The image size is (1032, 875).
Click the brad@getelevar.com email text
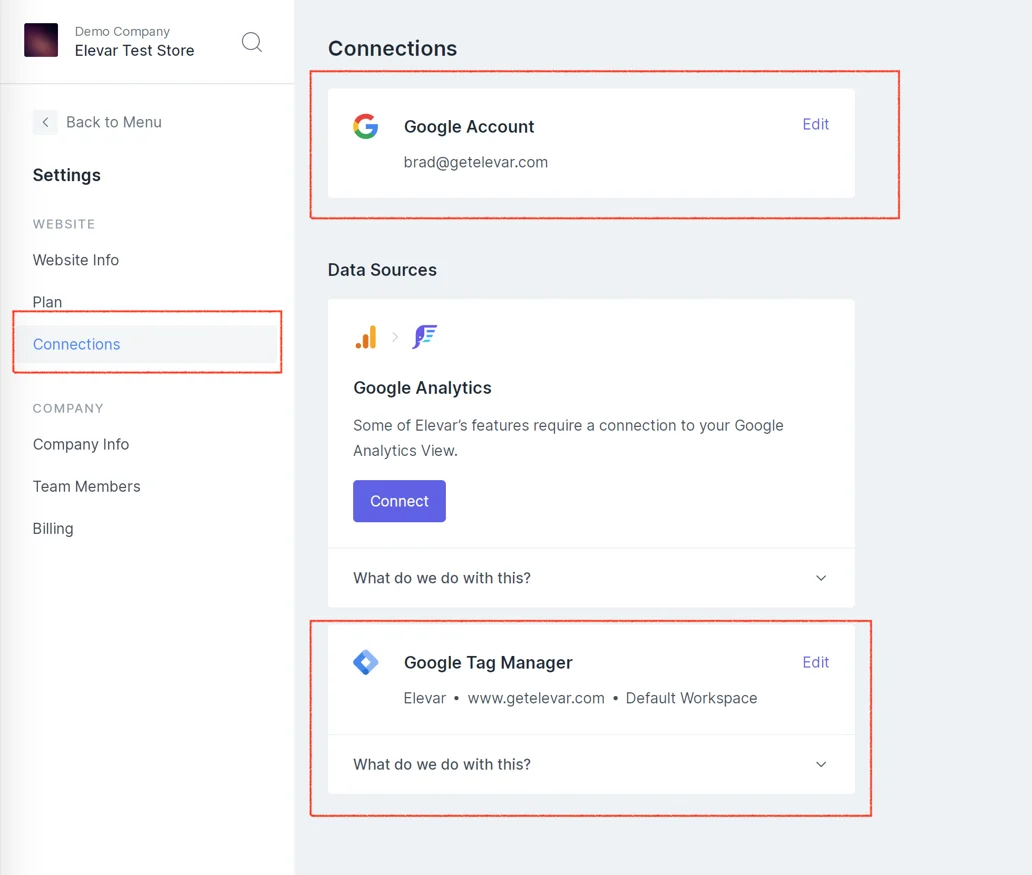point(475,163)
